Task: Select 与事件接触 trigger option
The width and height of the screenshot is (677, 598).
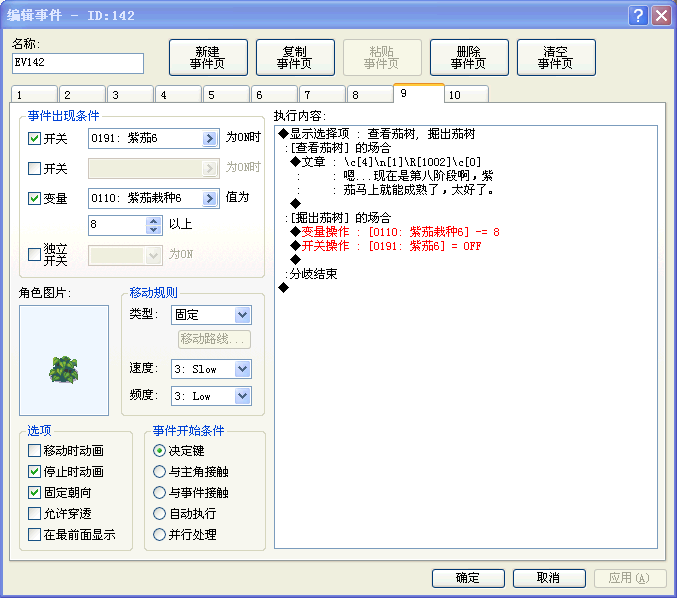Action: (159, 493)
